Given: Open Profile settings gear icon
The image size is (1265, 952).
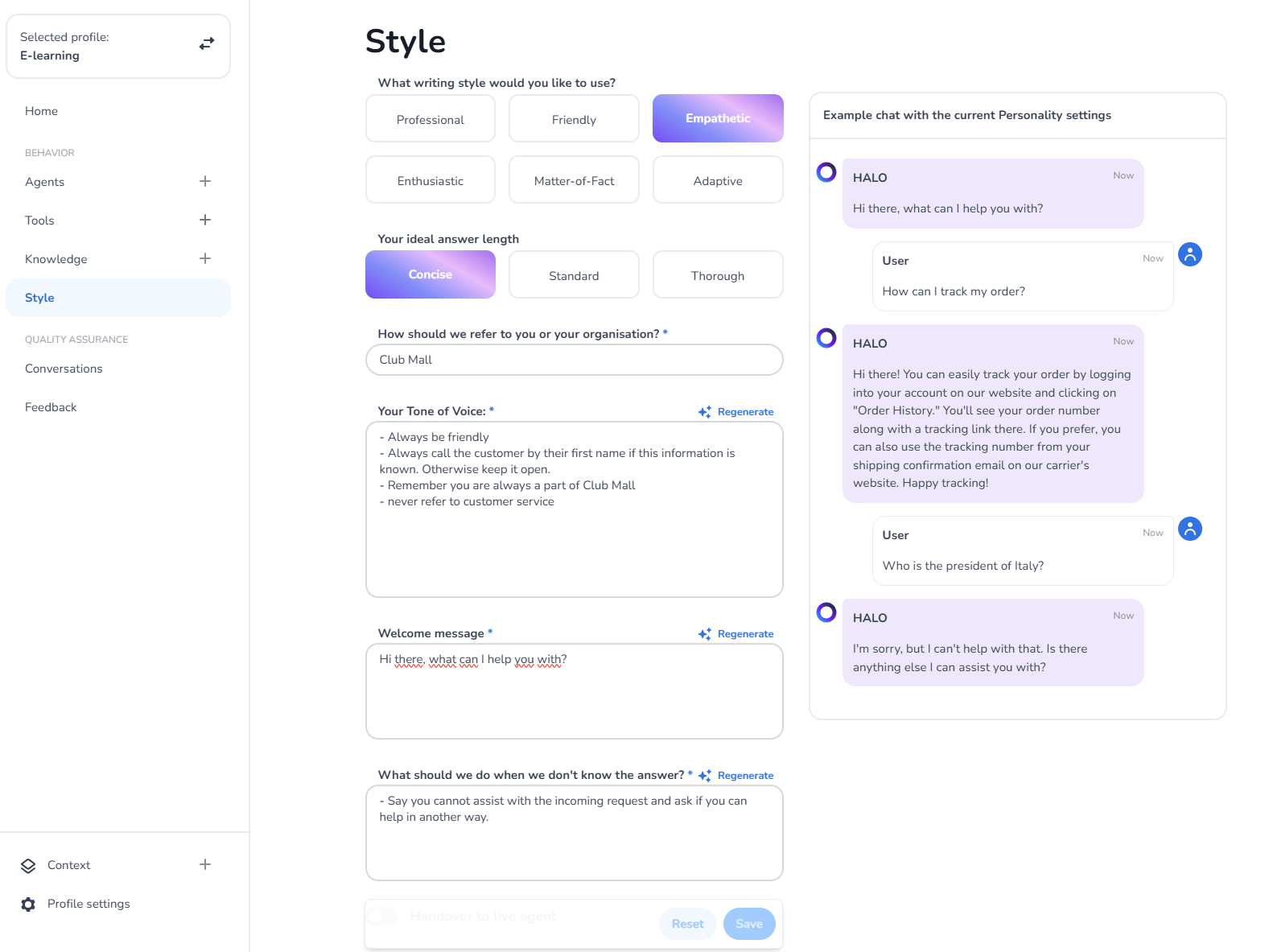Looking at the screenshot, I should tap(28, 905).
